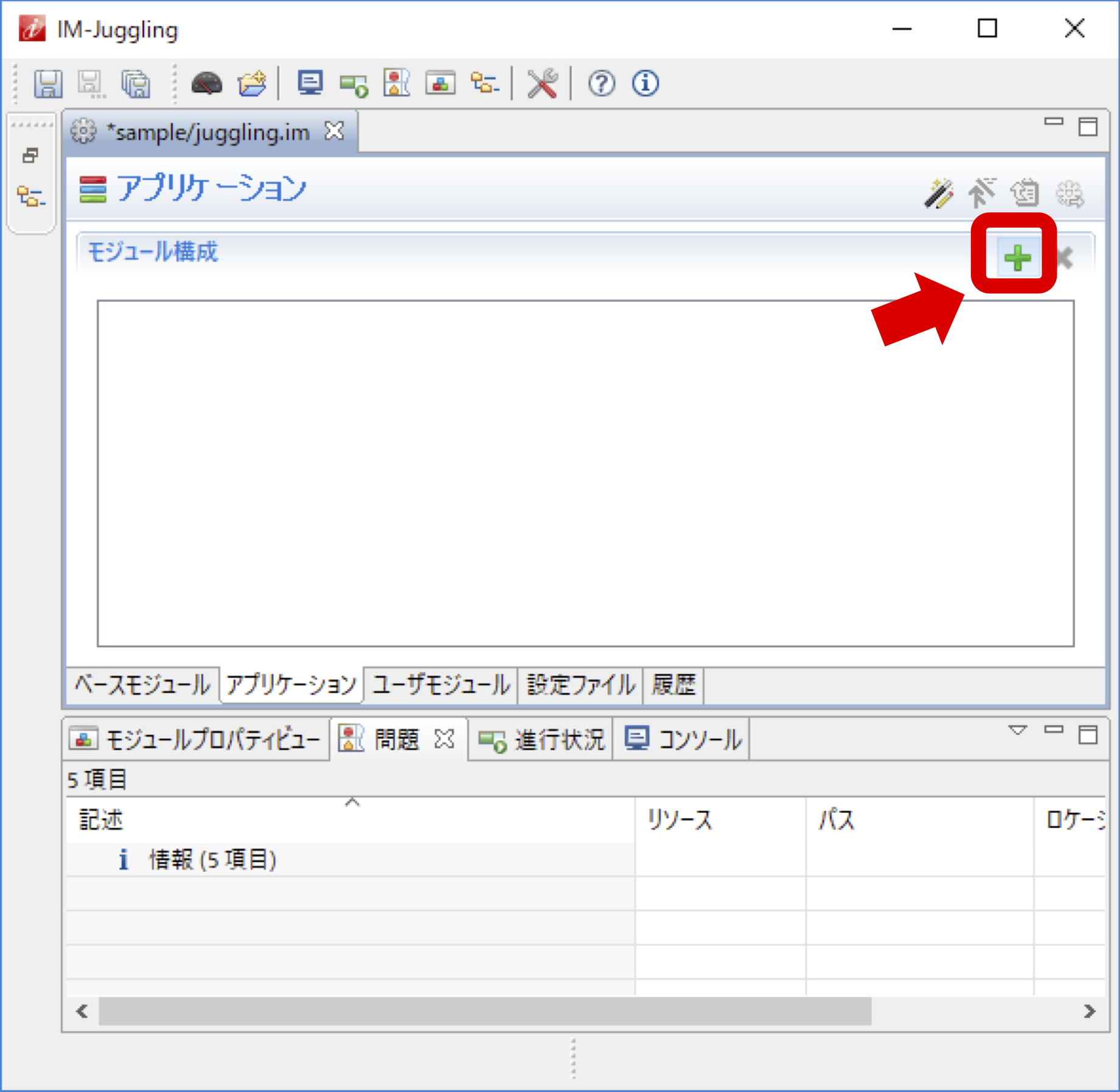Expand the 情報 (5 項目) row
The height and width of the screenshot is (1092, 1120).
350,860
